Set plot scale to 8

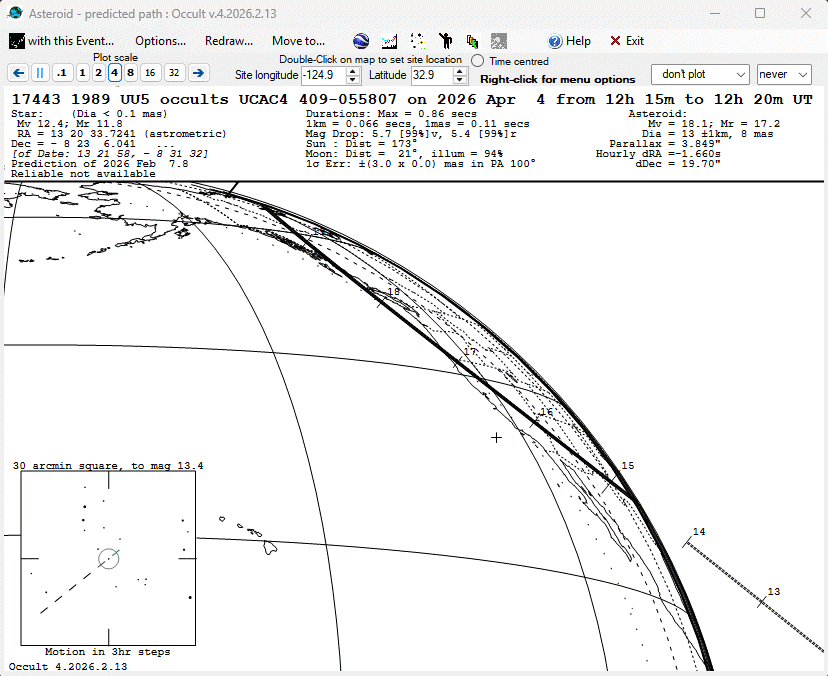click(x=130, y=72)
